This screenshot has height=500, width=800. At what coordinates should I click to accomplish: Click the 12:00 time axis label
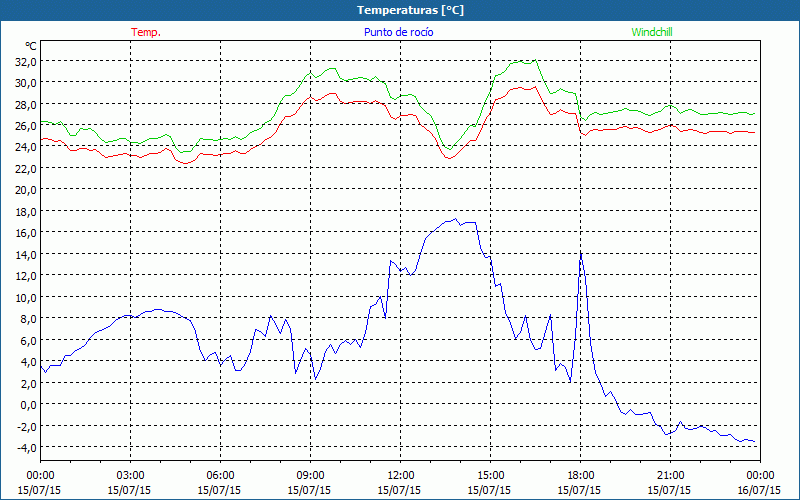(x=401, y=476)
